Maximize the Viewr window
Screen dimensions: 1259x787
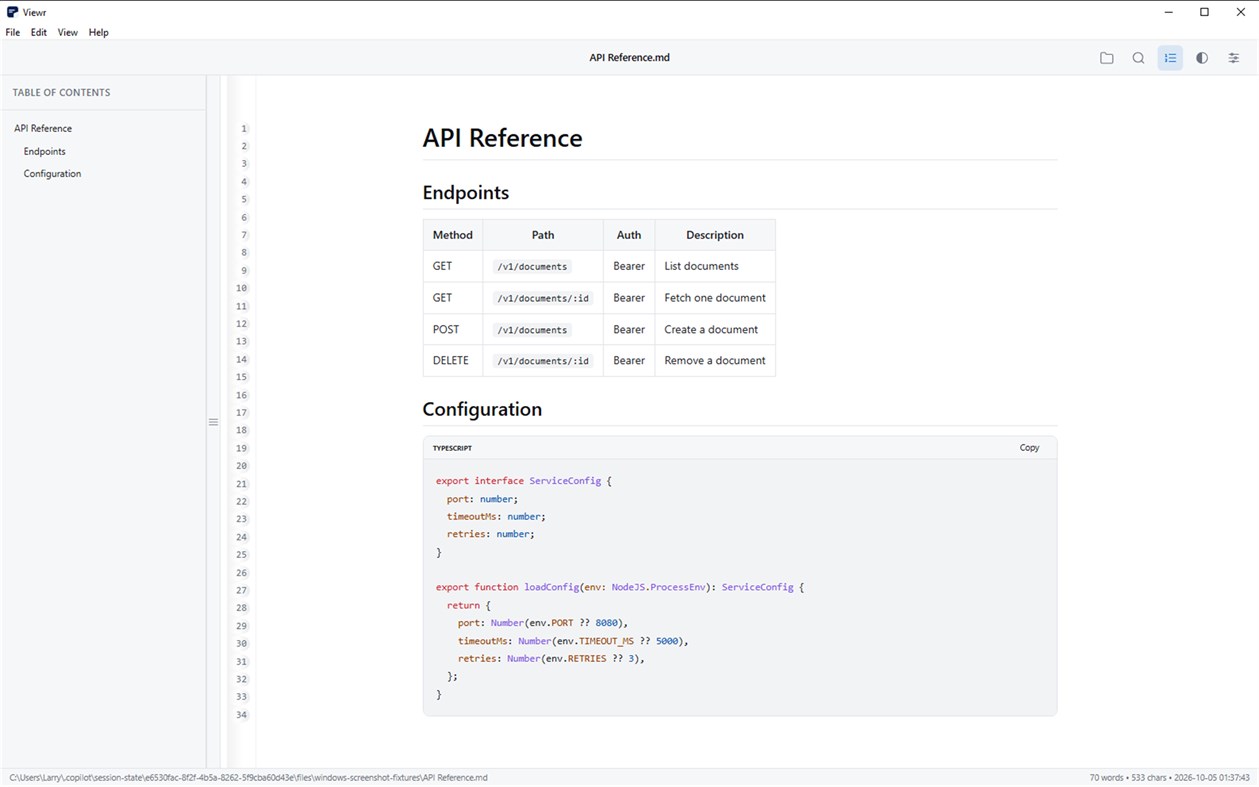(1204, 12)
